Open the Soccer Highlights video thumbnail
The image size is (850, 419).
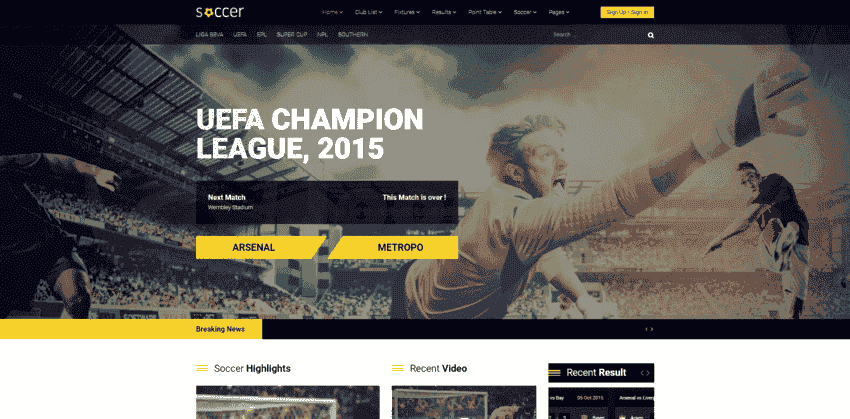click(x=288, y=402)
